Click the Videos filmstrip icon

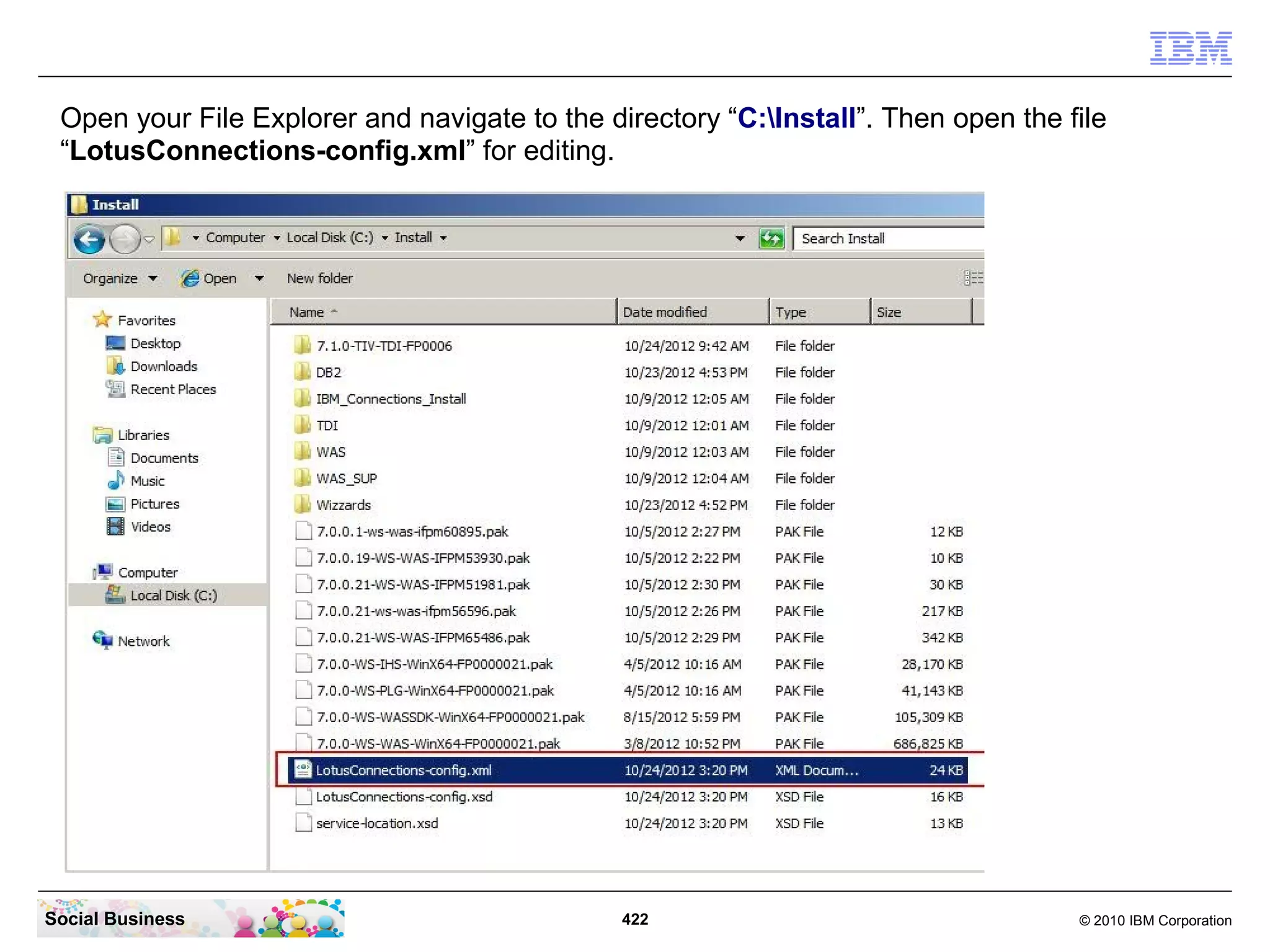tap(116, 527)
